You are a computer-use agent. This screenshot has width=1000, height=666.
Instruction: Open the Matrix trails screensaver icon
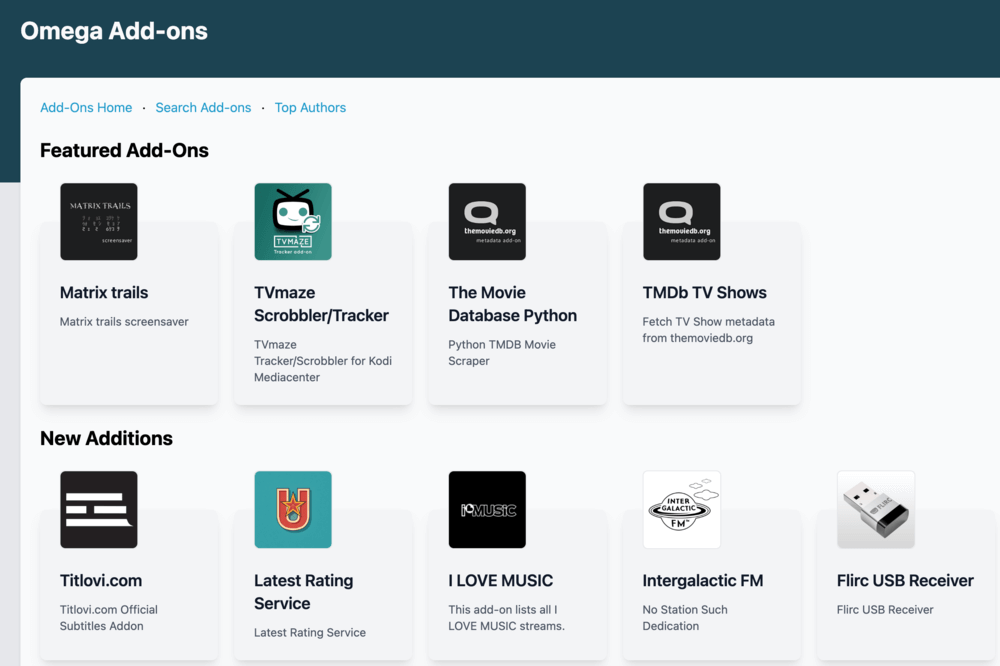(x=99, y=221)
